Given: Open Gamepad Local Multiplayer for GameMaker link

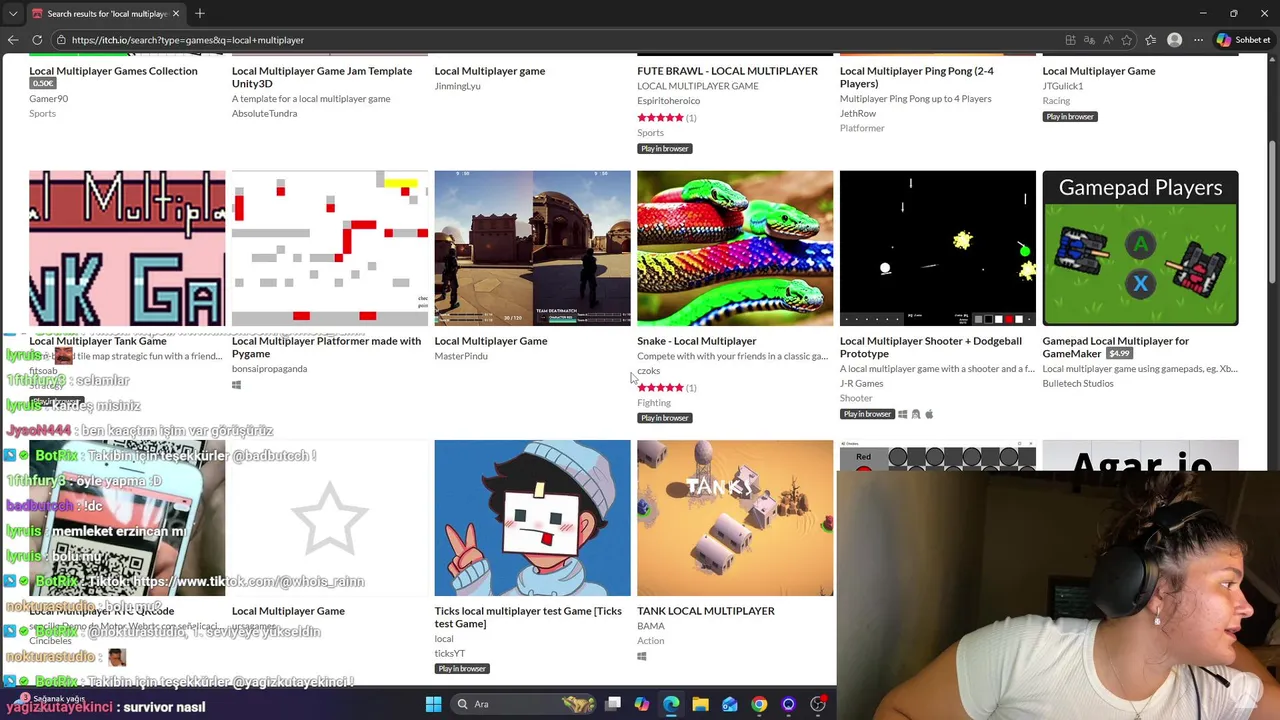Looking at the screenshot, I should coord(1115,347).
